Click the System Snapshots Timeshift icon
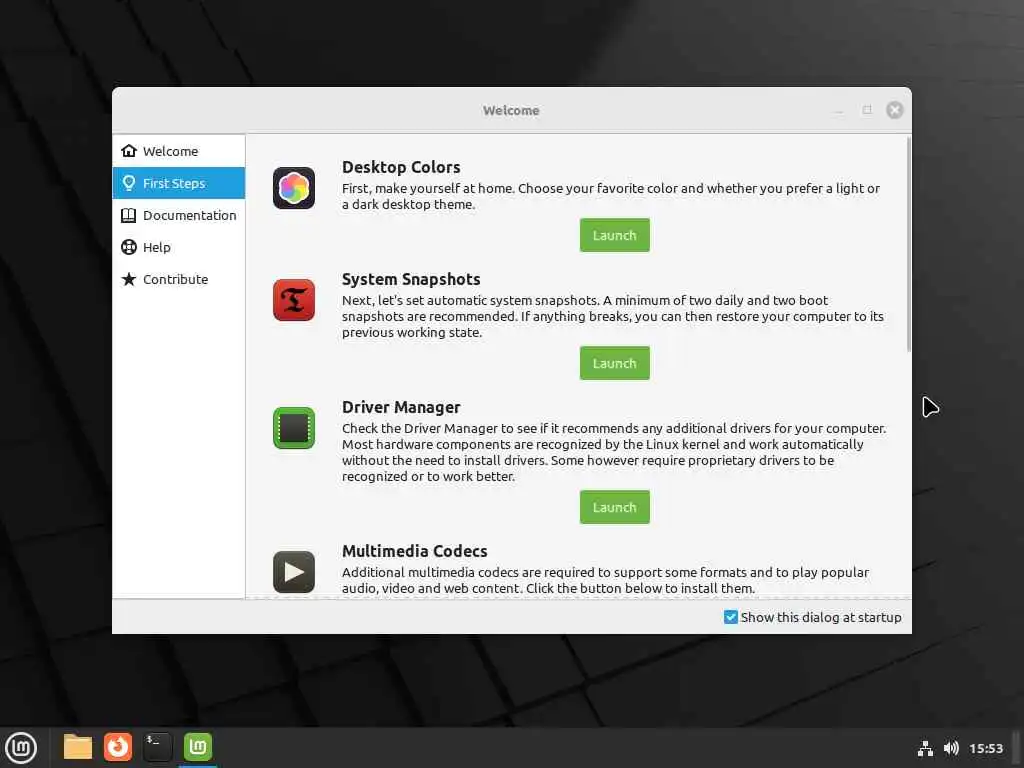 (294, 300)
